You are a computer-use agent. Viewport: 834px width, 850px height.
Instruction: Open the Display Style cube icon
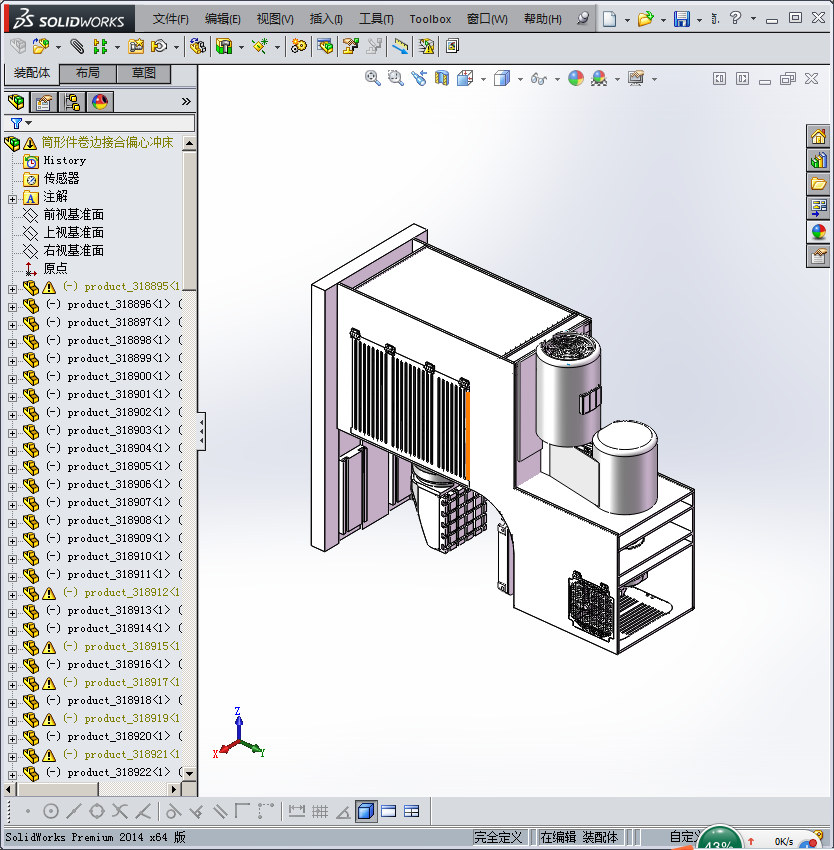point(502,79)
